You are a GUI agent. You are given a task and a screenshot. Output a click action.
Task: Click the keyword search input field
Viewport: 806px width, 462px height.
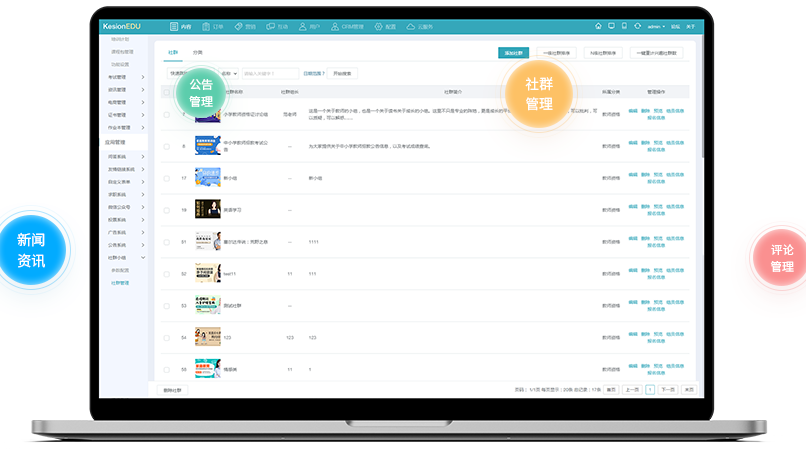[x=270, y=73]
